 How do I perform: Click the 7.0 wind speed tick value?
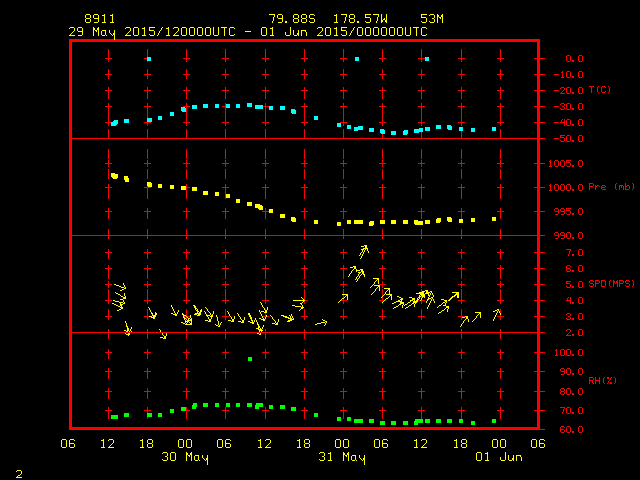574,253
